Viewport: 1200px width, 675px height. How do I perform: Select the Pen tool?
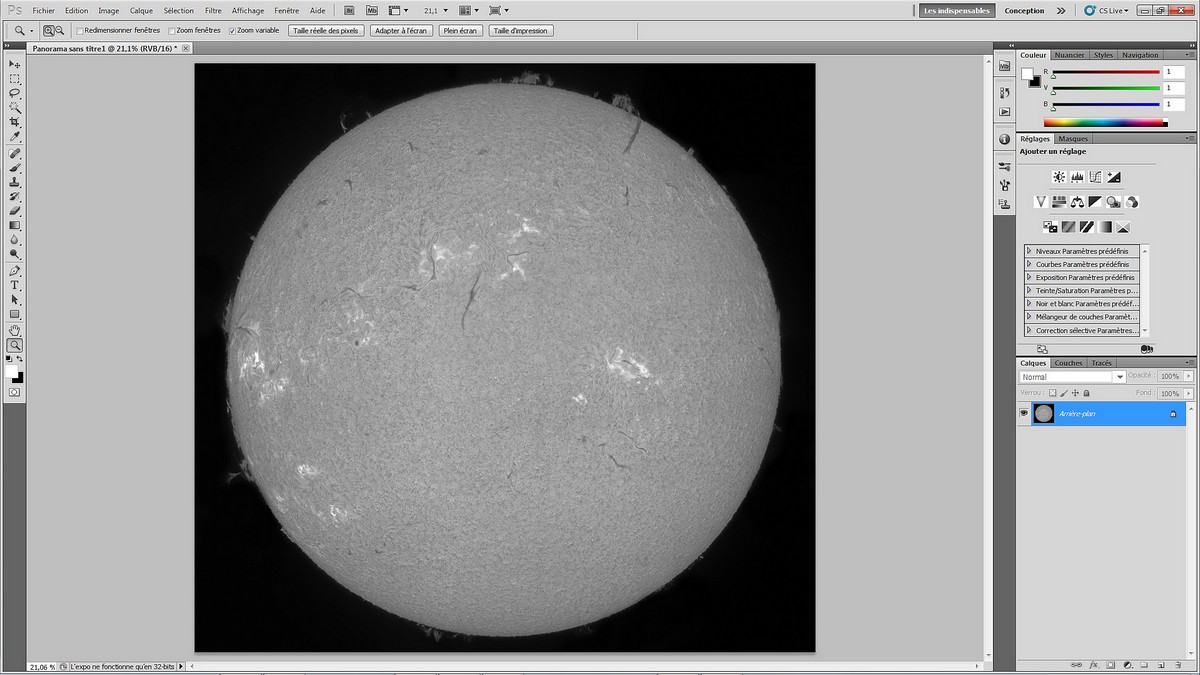tap(15, 271)
